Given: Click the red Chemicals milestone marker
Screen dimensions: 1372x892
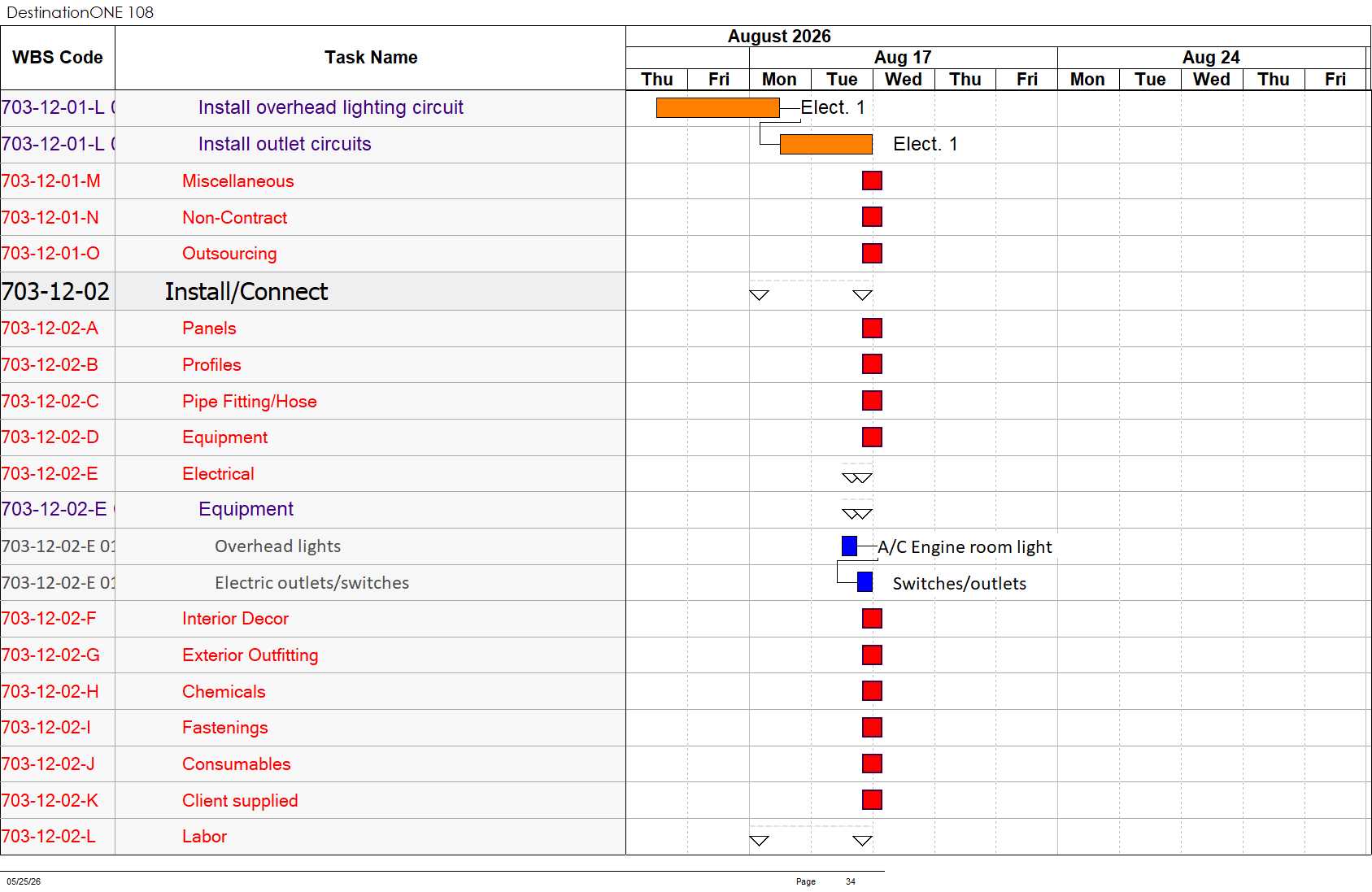Looking at the screenshot, I should 872,690.
